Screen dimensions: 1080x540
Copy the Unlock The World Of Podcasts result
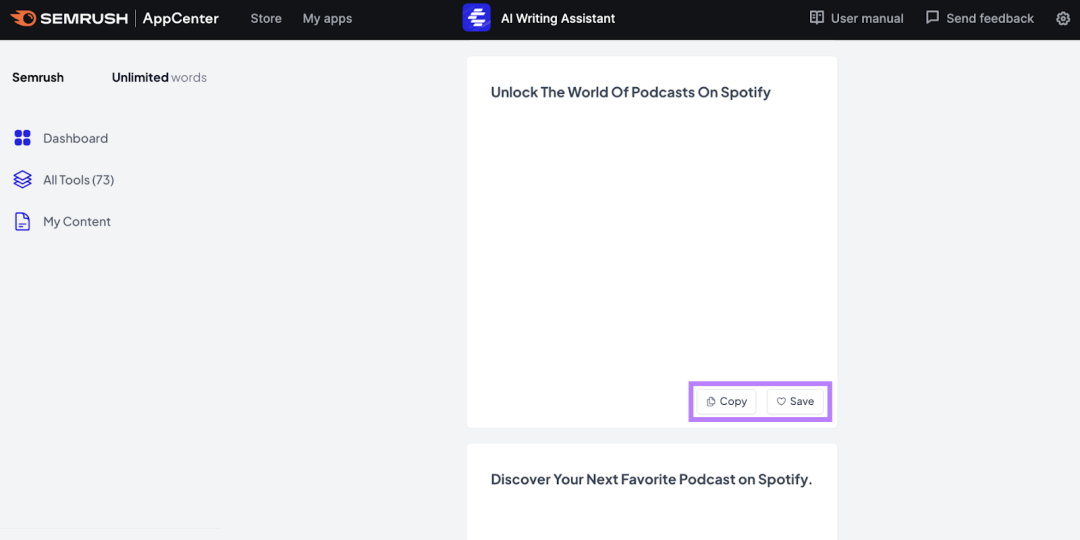[x=727, y=402]
